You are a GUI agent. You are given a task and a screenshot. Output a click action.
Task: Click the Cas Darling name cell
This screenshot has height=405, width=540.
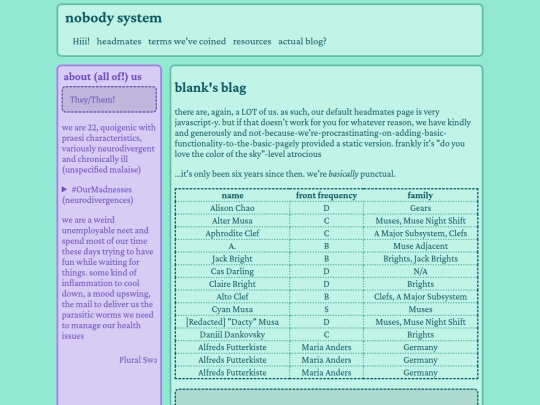pyautogui.click(x=232, y=271)
